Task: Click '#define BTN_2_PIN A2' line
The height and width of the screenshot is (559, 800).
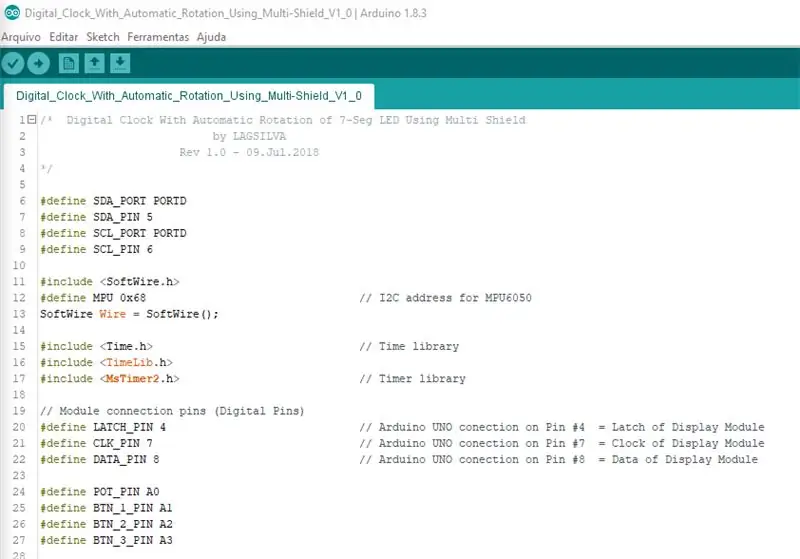Action: 107,524
